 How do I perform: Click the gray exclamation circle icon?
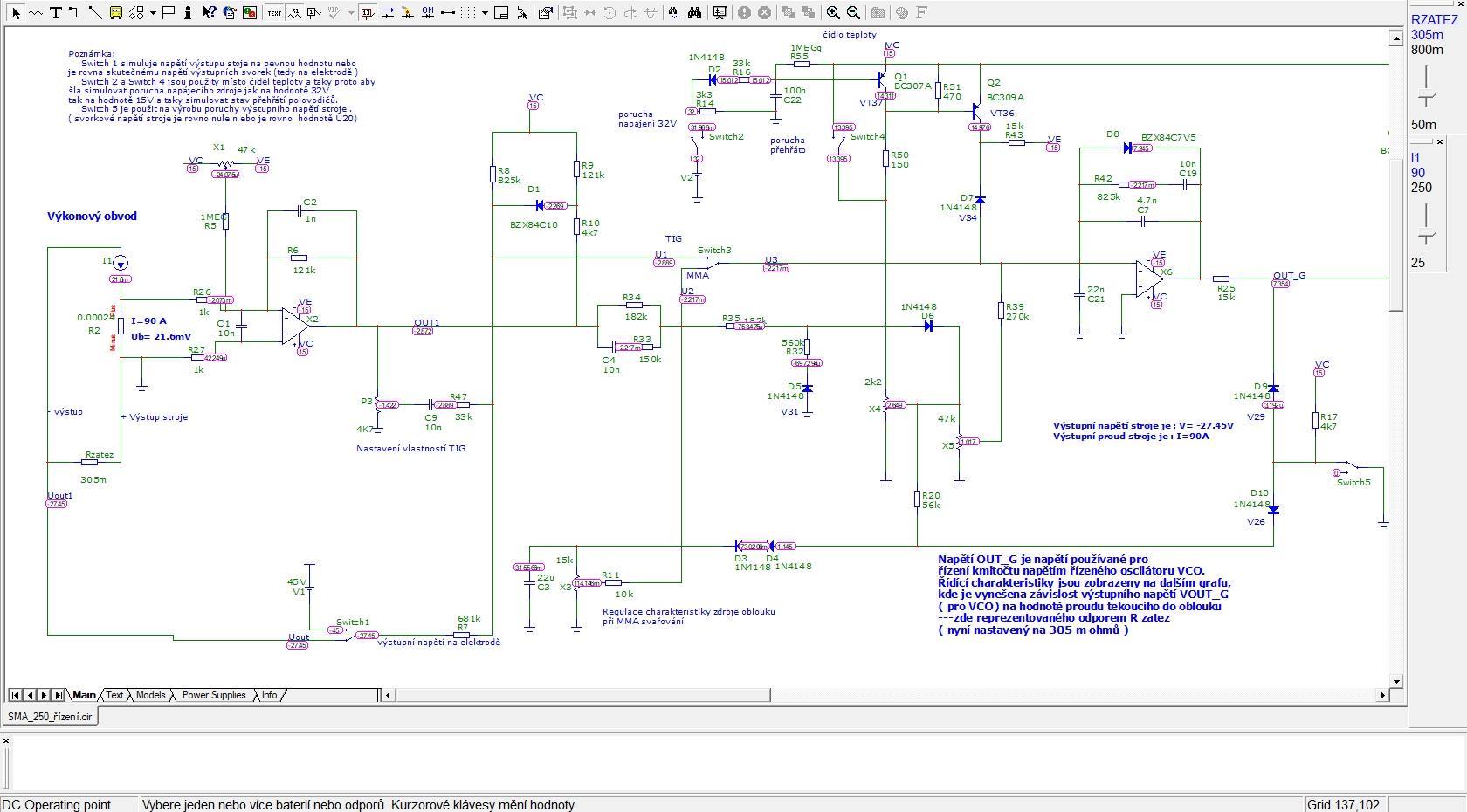click(744, 13)
